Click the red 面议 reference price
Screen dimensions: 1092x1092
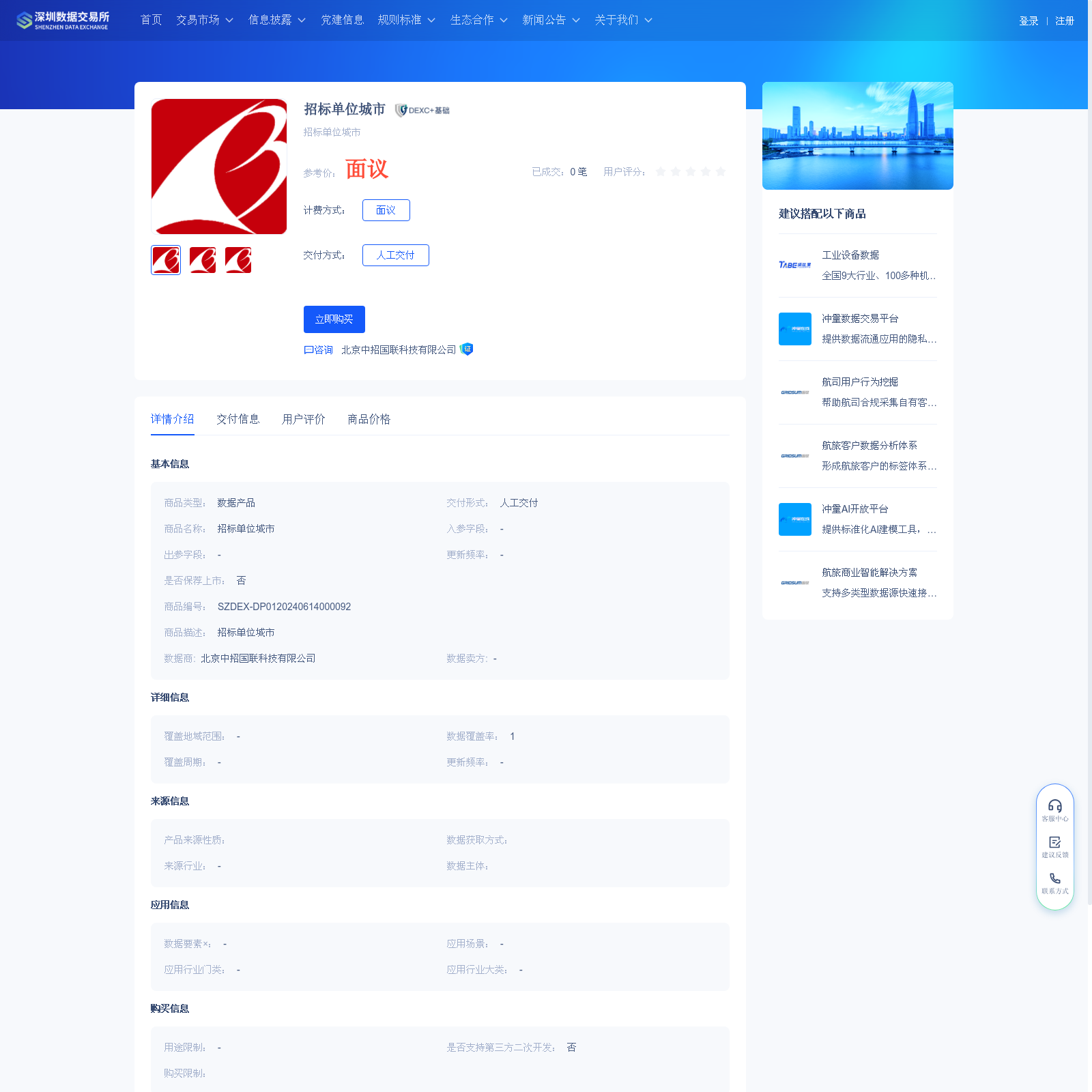pos(367,169)
